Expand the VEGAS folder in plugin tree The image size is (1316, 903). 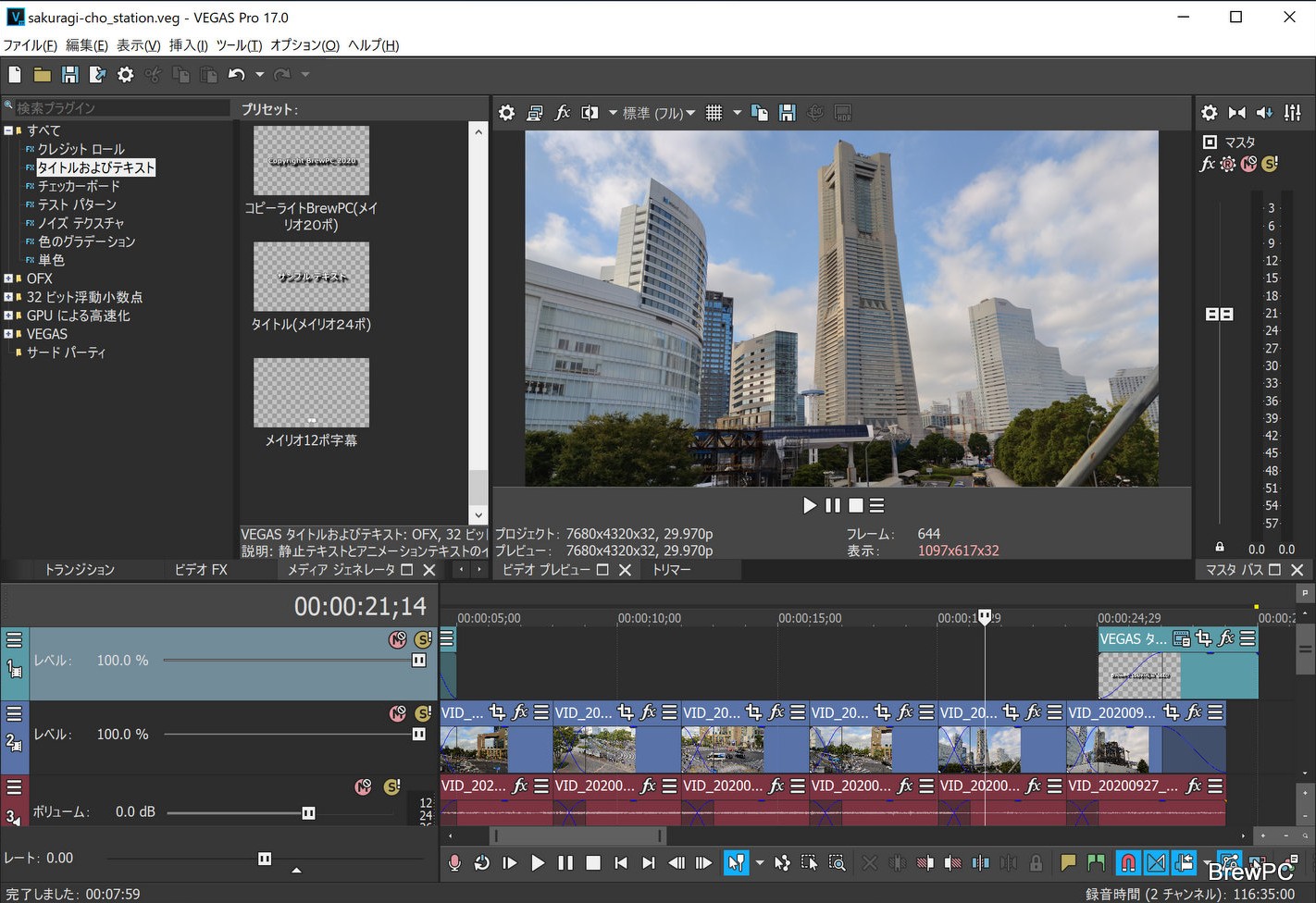[8, 334]
